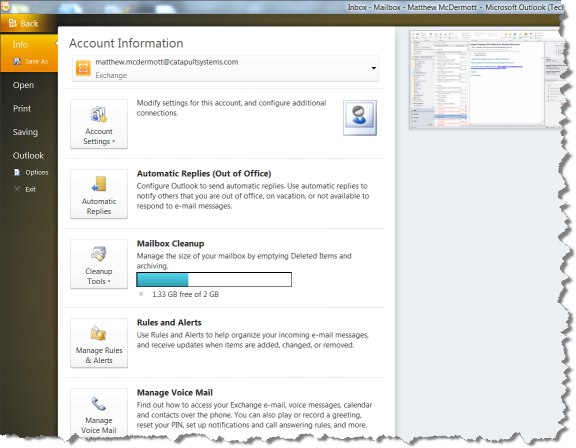Open the Saving menu item
Viewport: 576px width, 448px height.
pyautogui.click(x=25, y=132)
